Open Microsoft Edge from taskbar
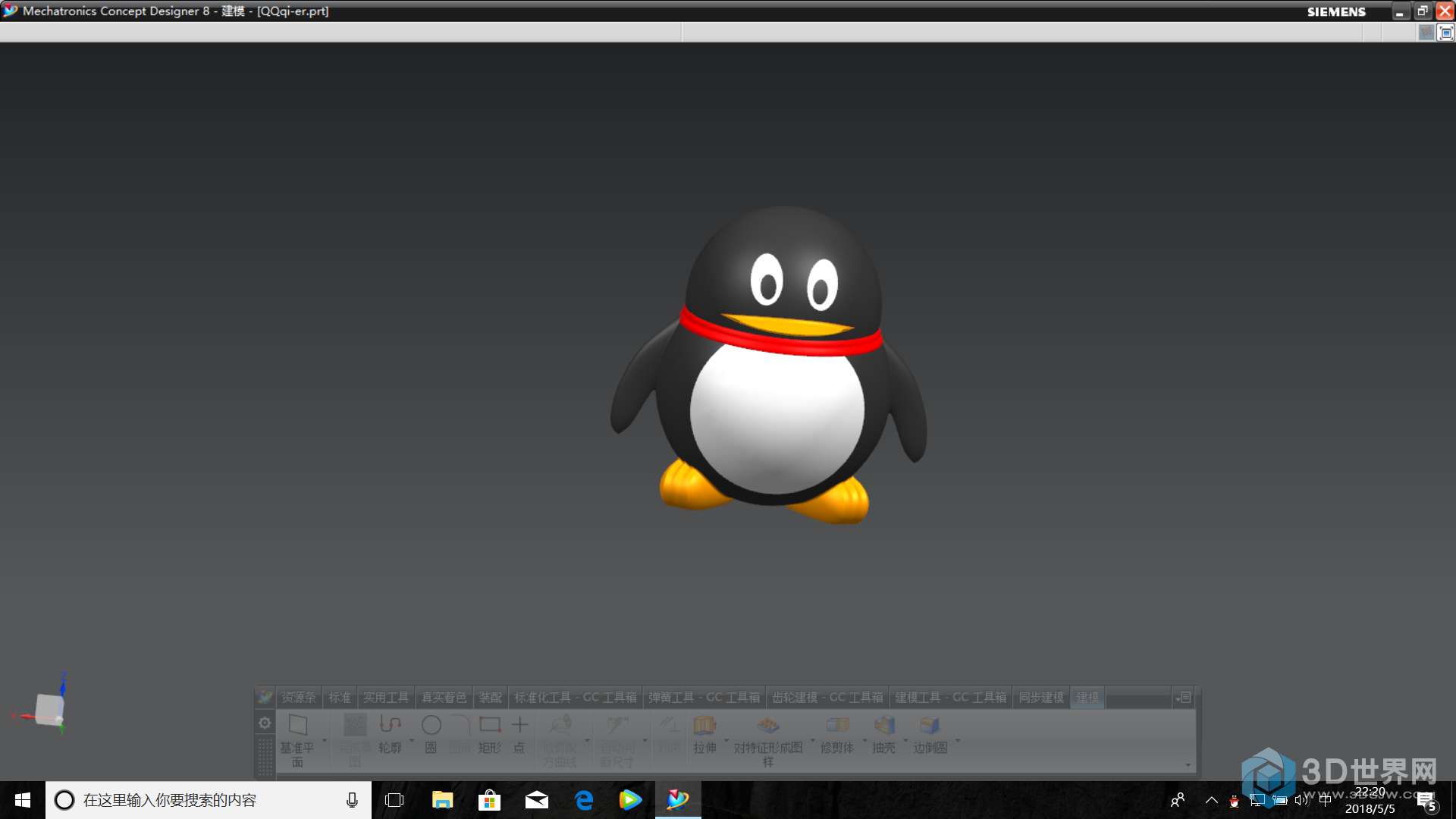Image resolution: width=1456 pixels, height=819 pixels. pyautogui.click(x=584, y=800)
